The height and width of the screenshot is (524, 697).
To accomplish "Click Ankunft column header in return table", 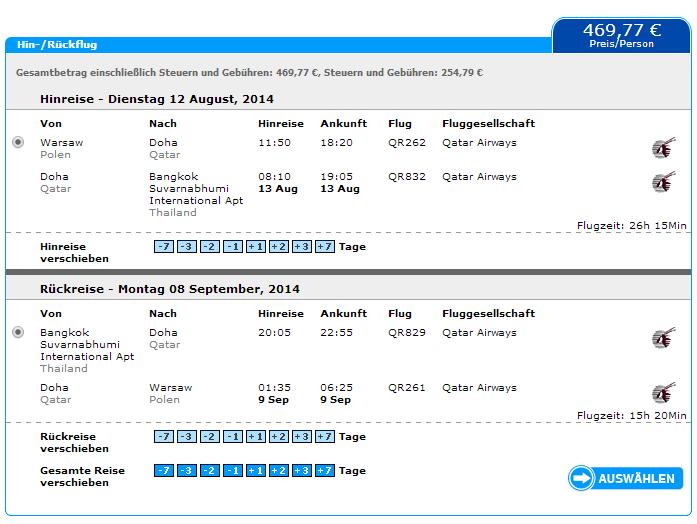I will (344, 314).
